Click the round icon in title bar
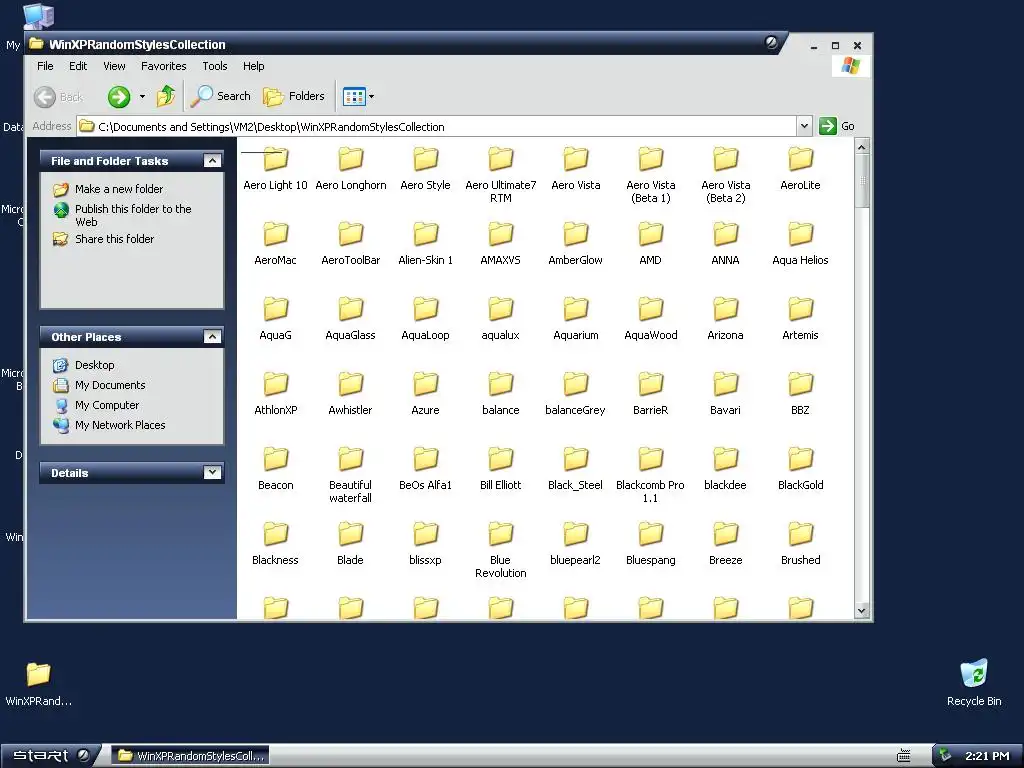 [x=771, y=42]
